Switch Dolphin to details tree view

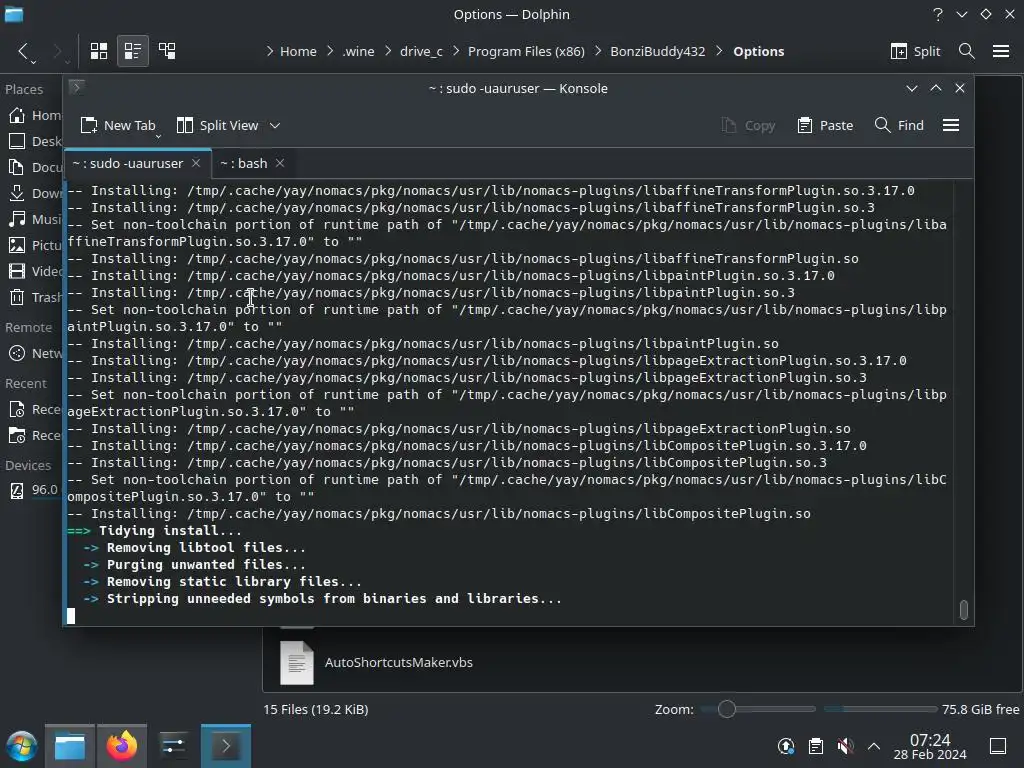167,51
